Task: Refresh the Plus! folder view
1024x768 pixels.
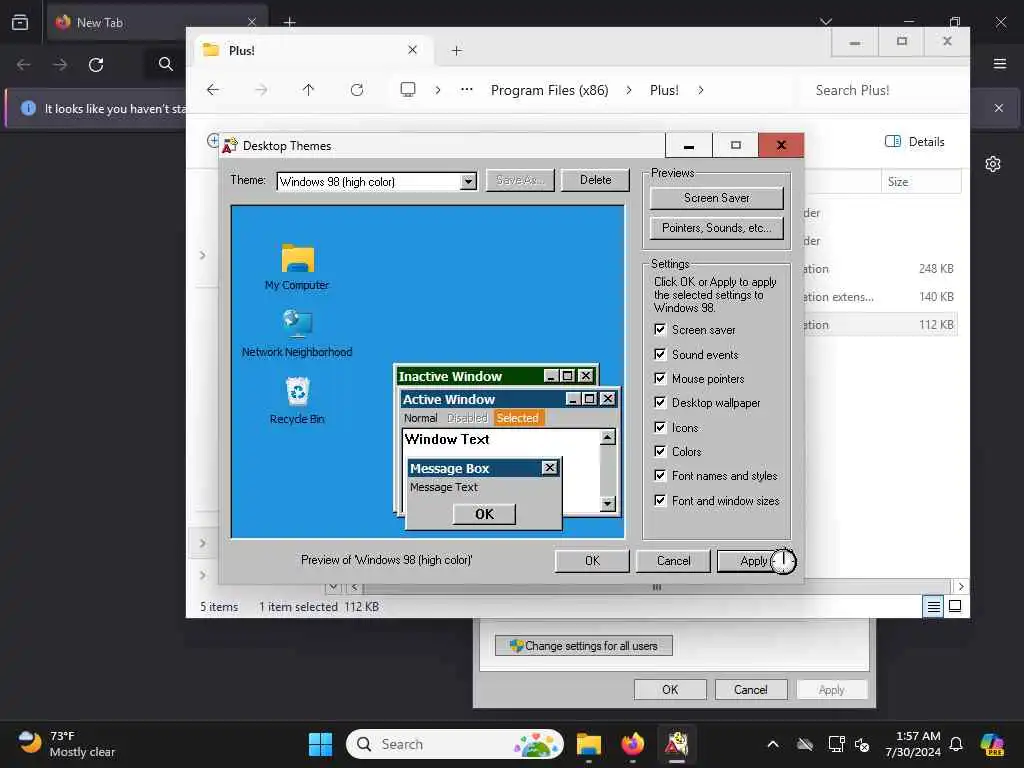Action: (357, 90)
